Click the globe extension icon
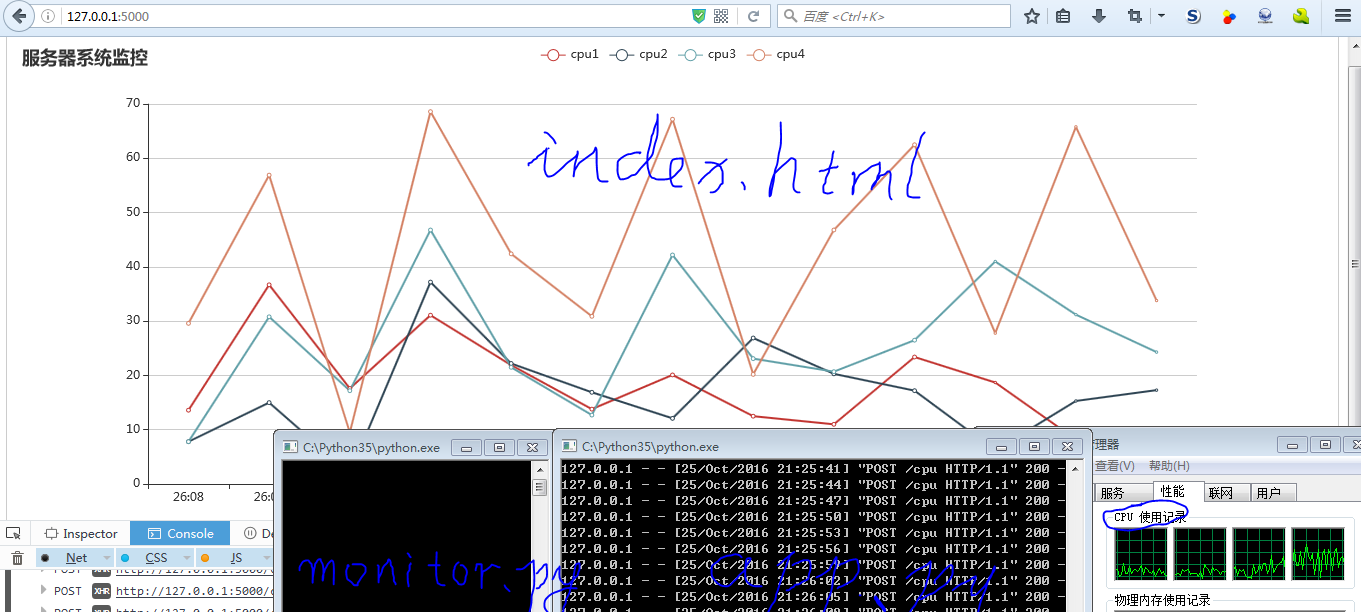Image resolution: width=1361 pixels, height=612 pixels. coord(1265,16)
